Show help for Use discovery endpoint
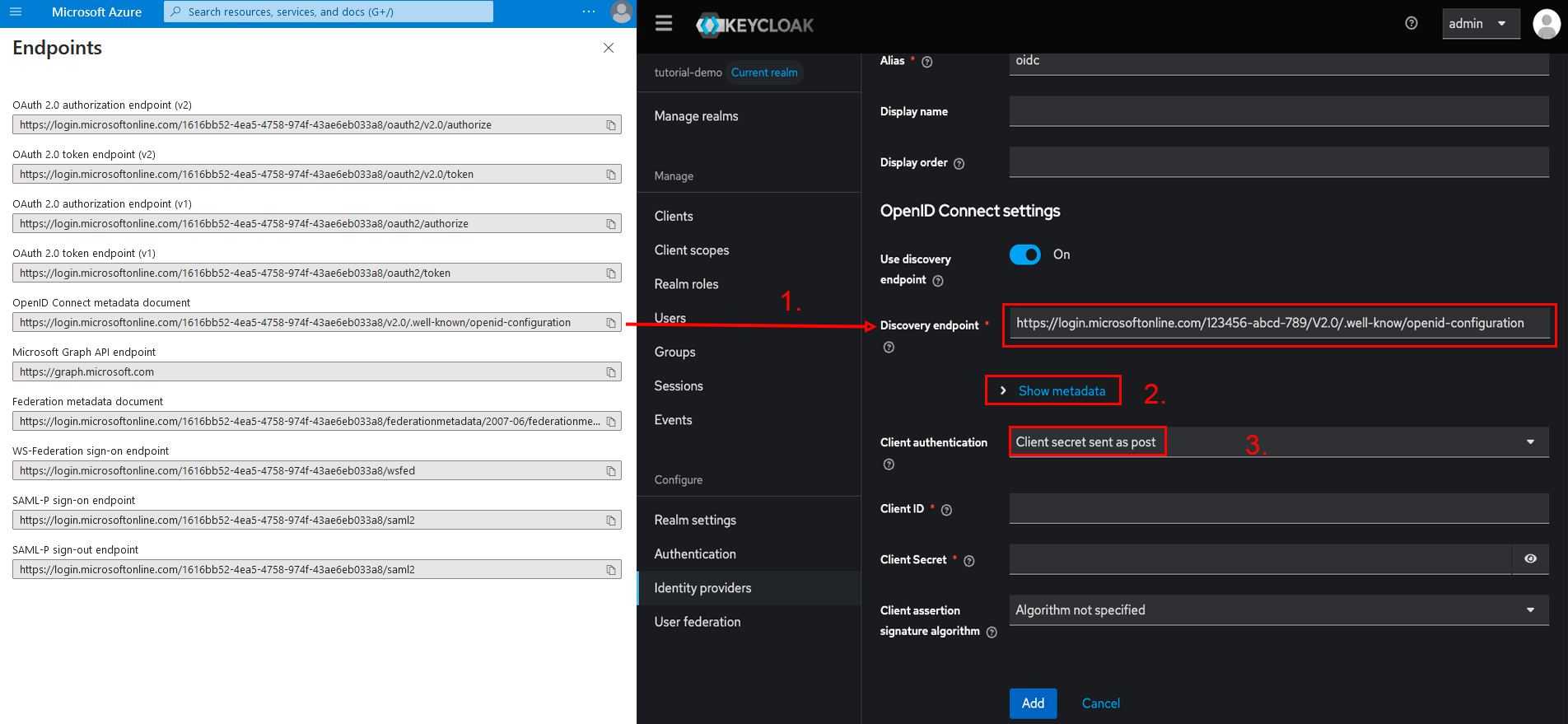The width and height of the screenshot is (1568, 724). click(x=938, y=281)
